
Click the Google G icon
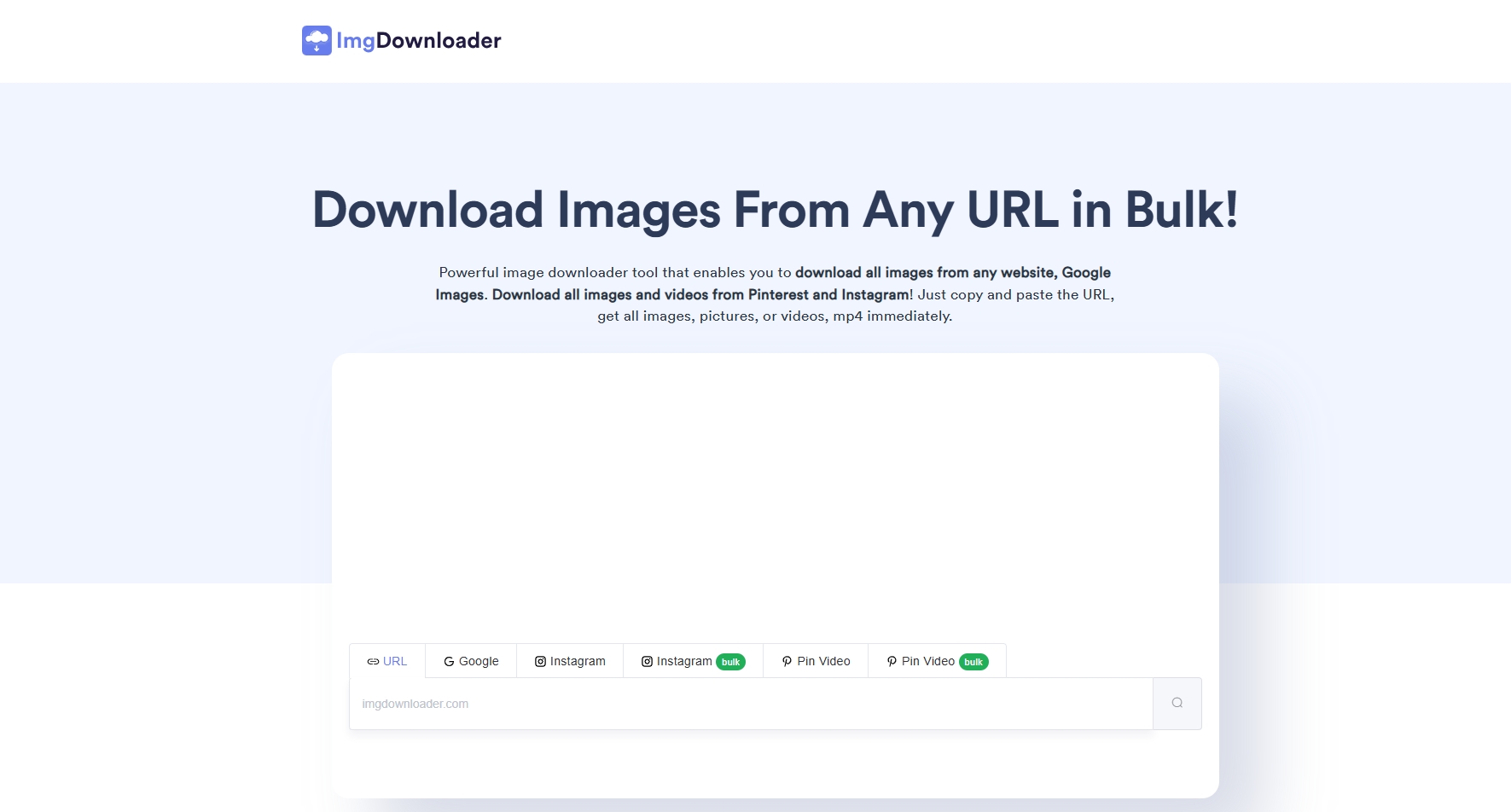[449, 662]
